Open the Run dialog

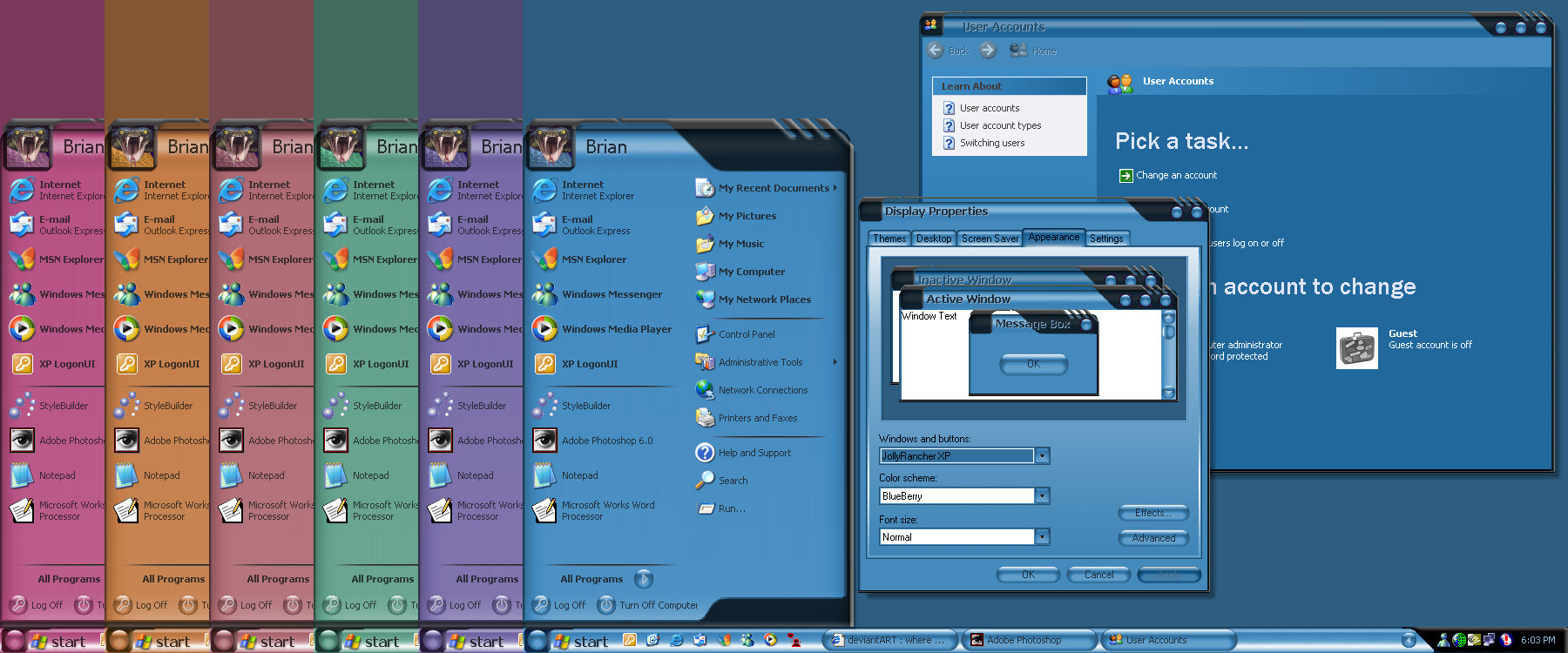pos(721,508)
